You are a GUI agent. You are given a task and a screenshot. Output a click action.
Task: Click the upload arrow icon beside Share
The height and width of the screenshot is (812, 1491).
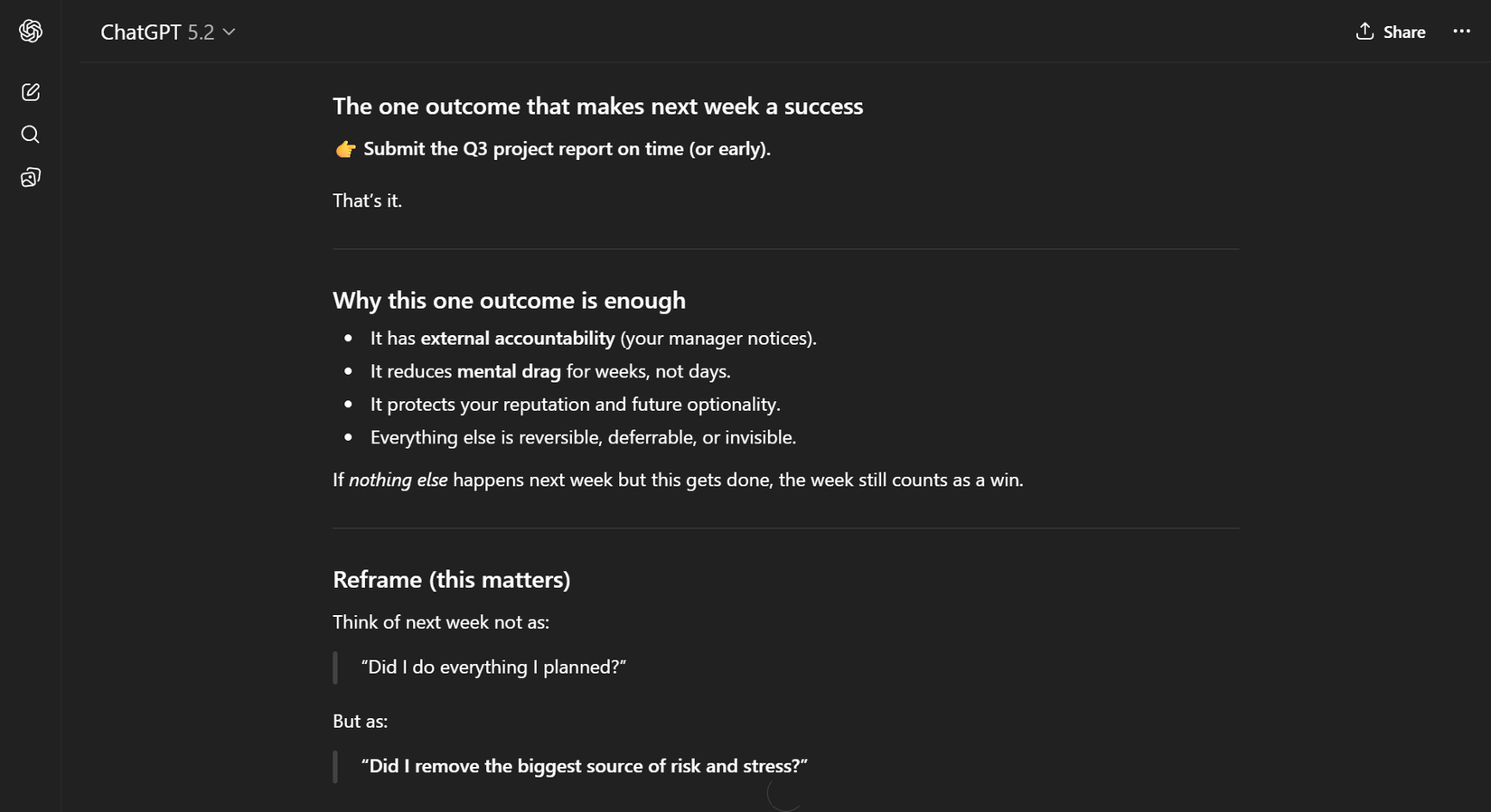coord(1364,31)
